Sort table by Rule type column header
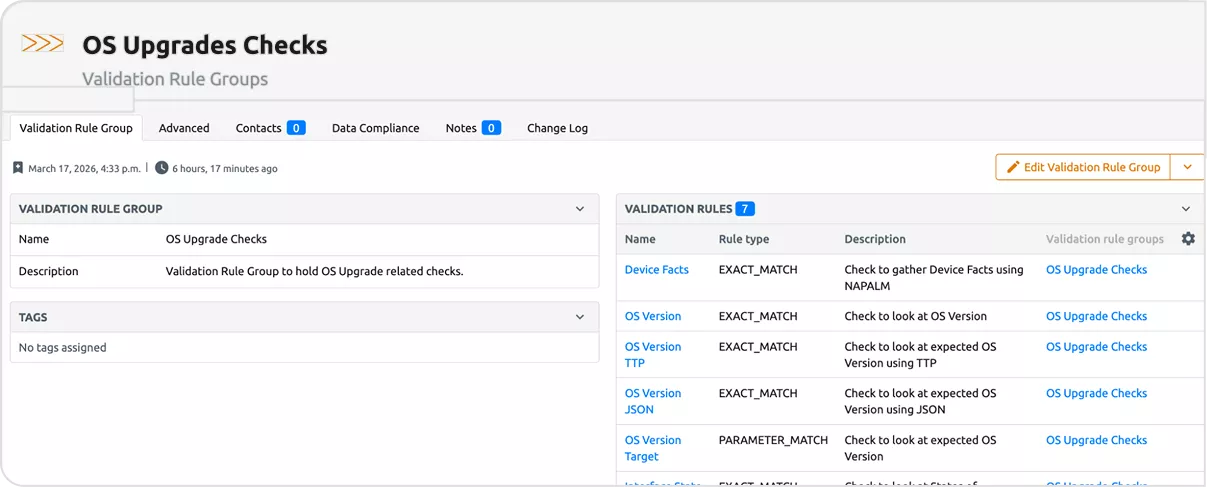This screenshot has width=1207, height=487. 743,239
